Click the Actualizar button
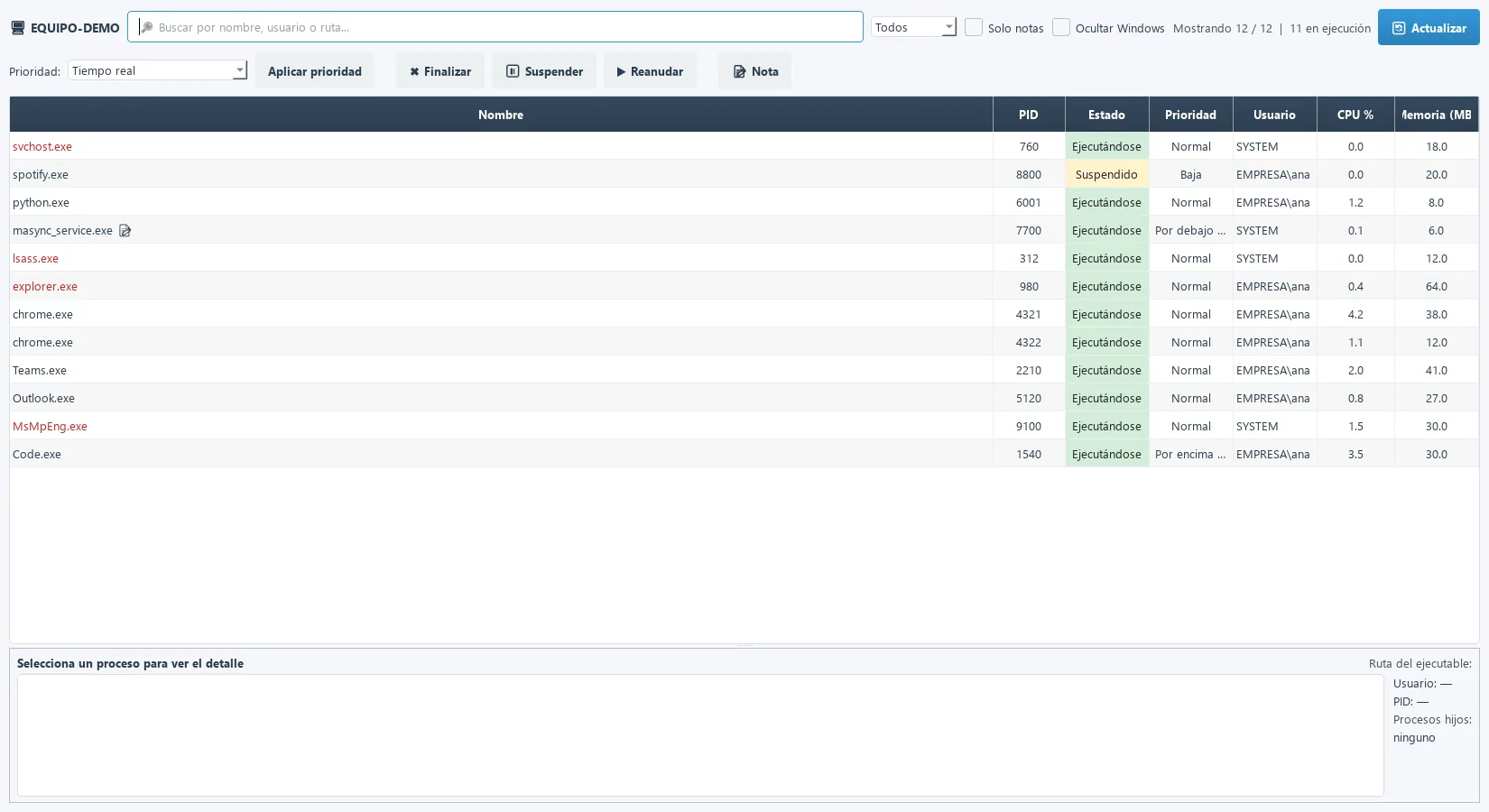 [1429, 28]
